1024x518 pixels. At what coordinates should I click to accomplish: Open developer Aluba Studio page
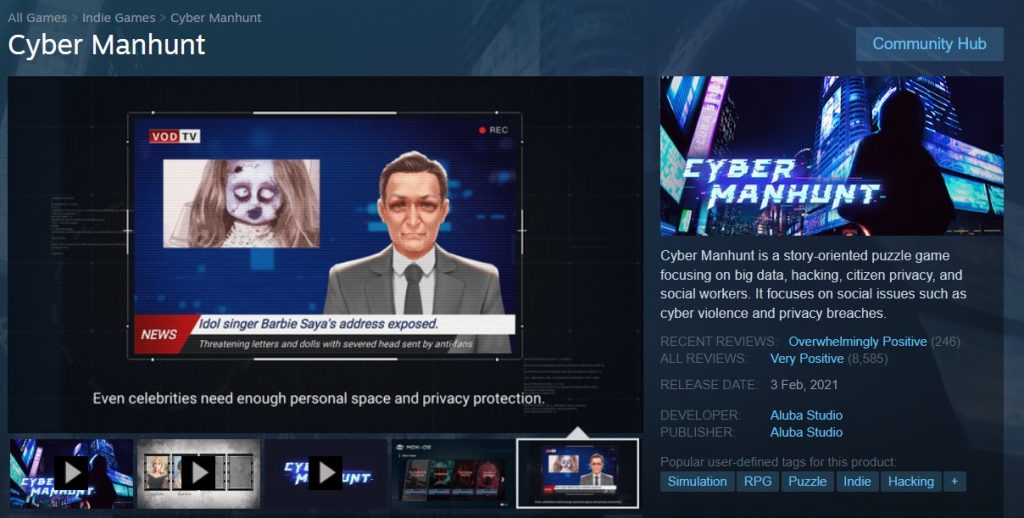click(x=806, y=415)
